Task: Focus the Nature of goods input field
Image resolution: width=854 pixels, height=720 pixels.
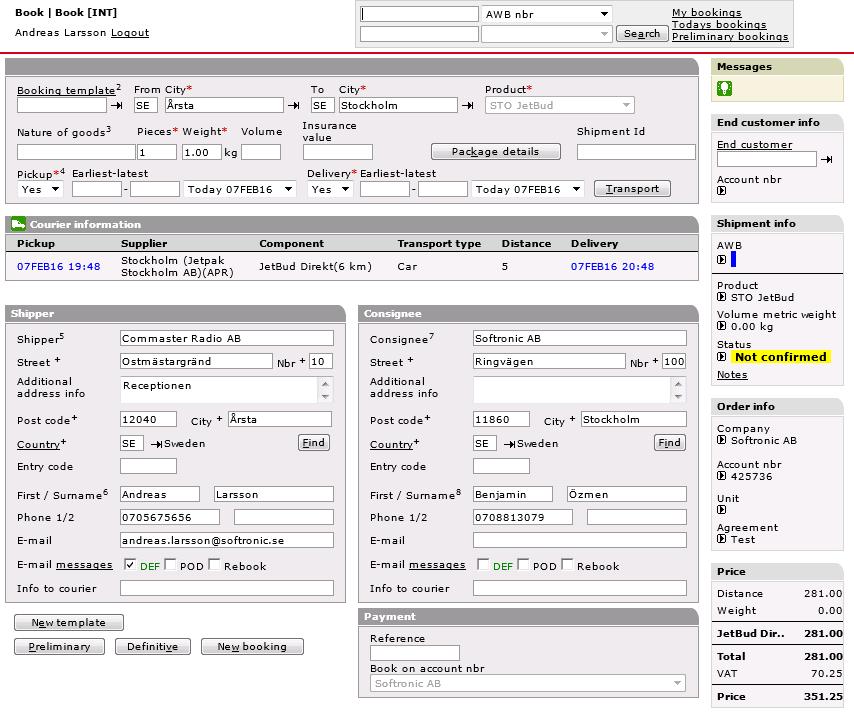Action: pyautogui.click(x=76, y=152)
